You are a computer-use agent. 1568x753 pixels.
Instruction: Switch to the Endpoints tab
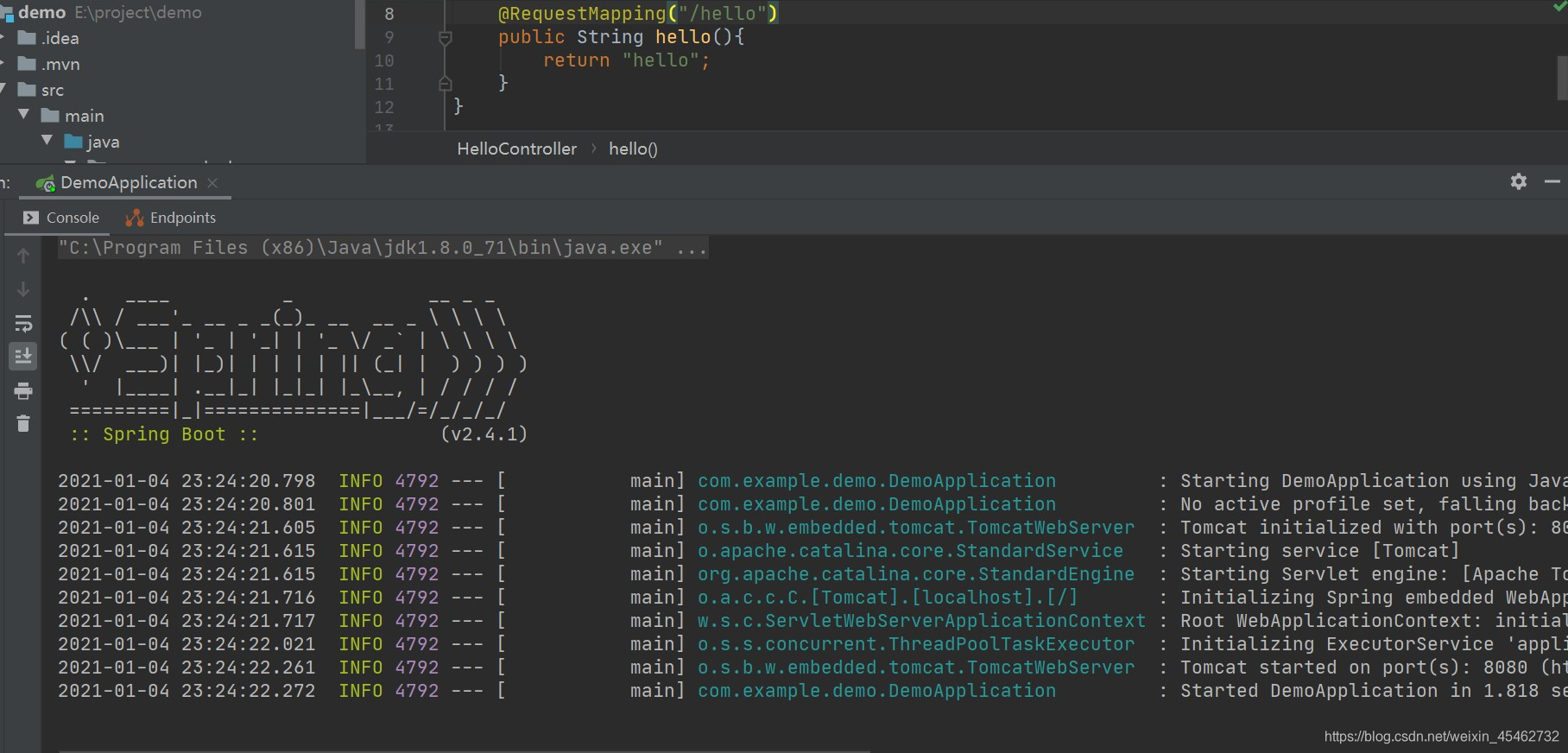pos(171,218)
